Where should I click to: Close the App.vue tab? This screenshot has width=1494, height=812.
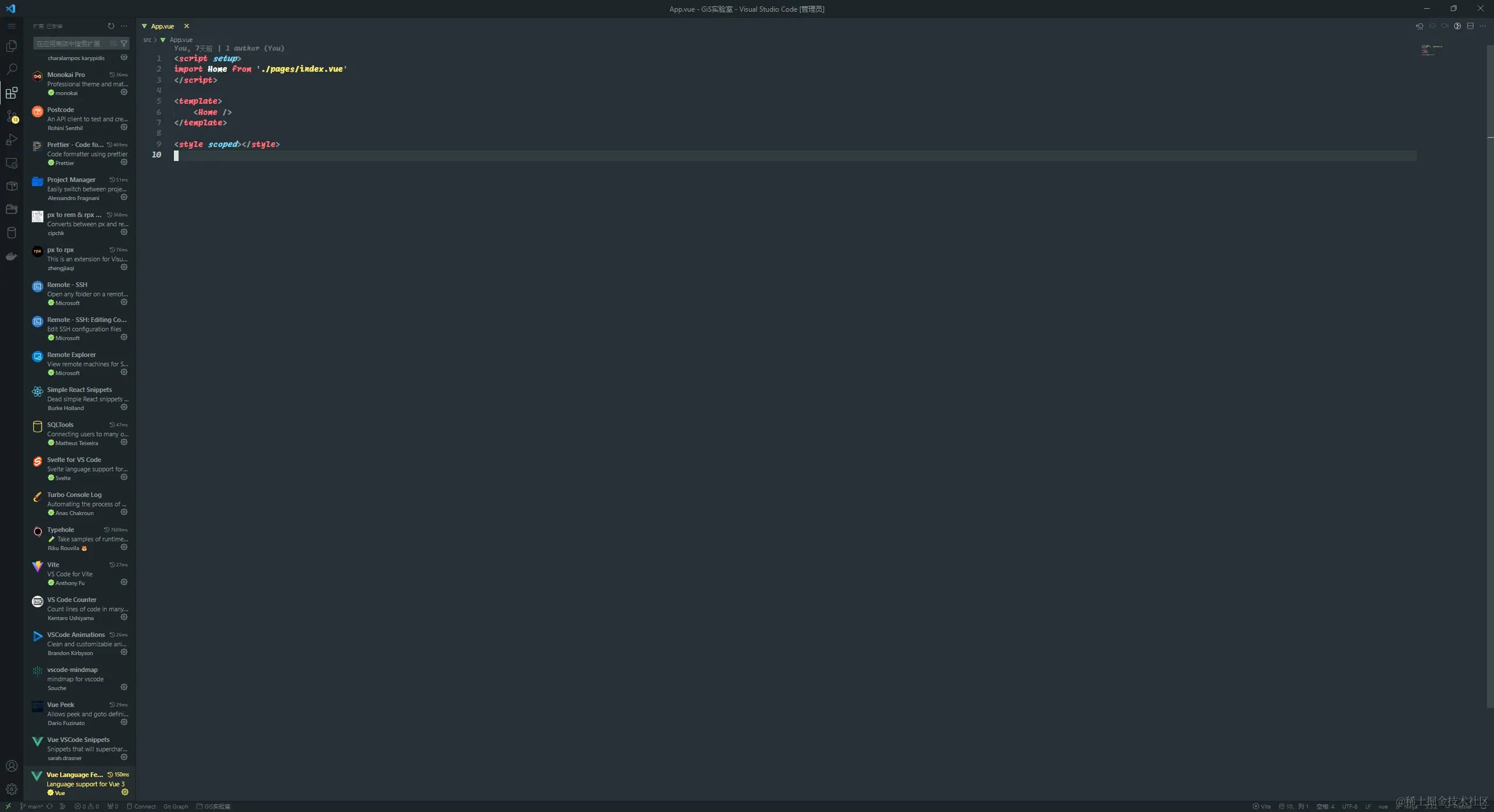[187, 26]
